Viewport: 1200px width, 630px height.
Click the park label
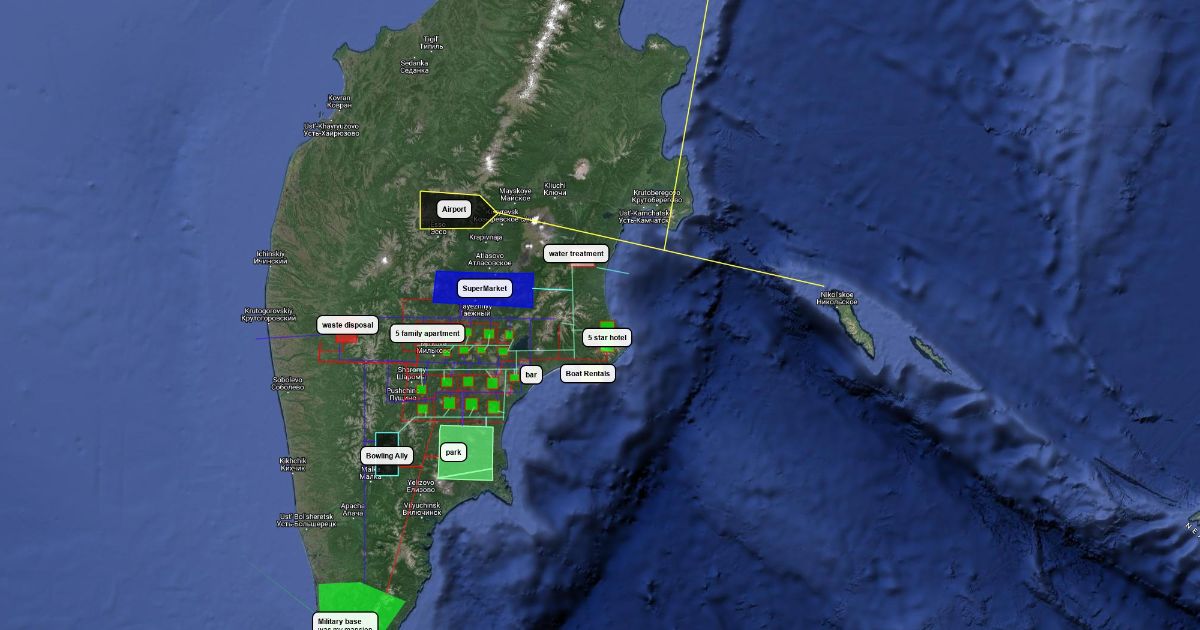[453, 452]
